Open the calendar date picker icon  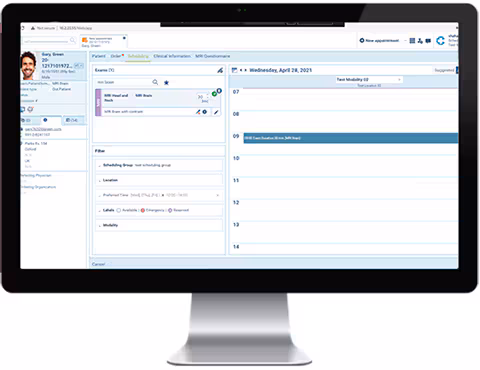click(234, 70)
